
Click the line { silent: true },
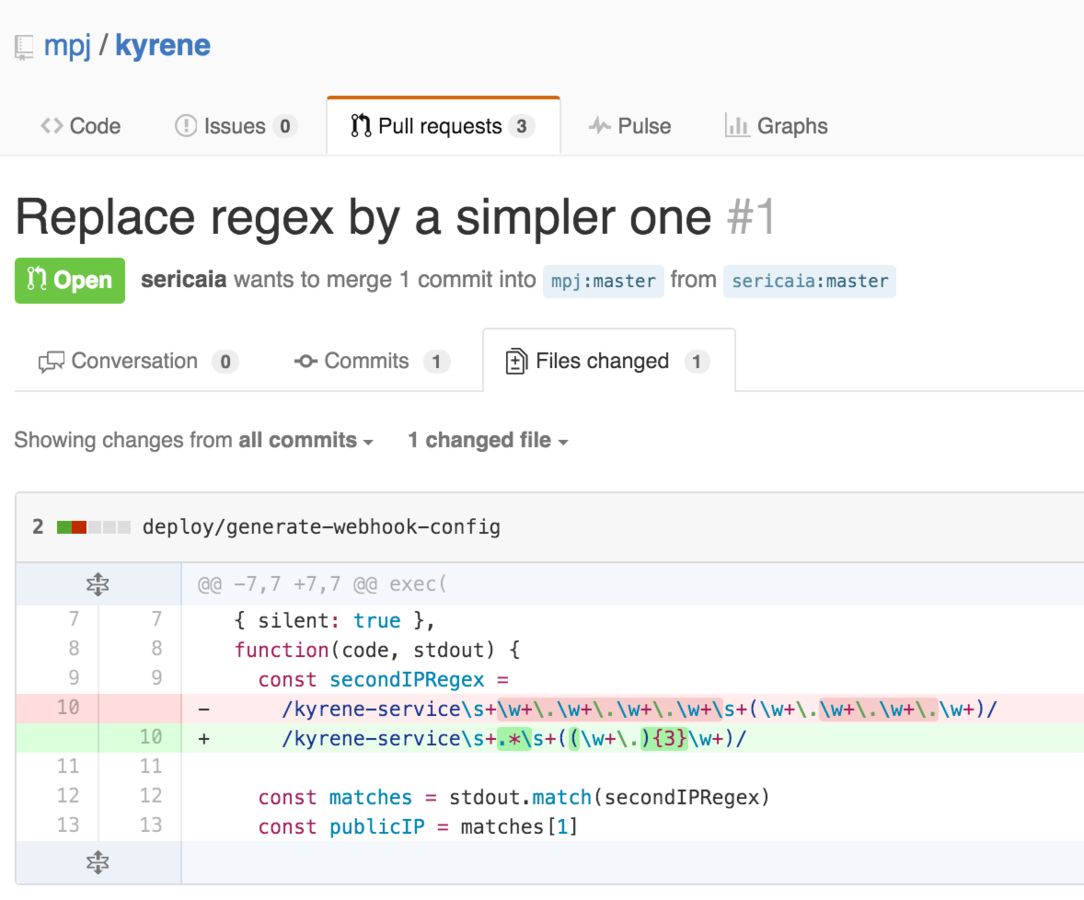tap(335, 621)
